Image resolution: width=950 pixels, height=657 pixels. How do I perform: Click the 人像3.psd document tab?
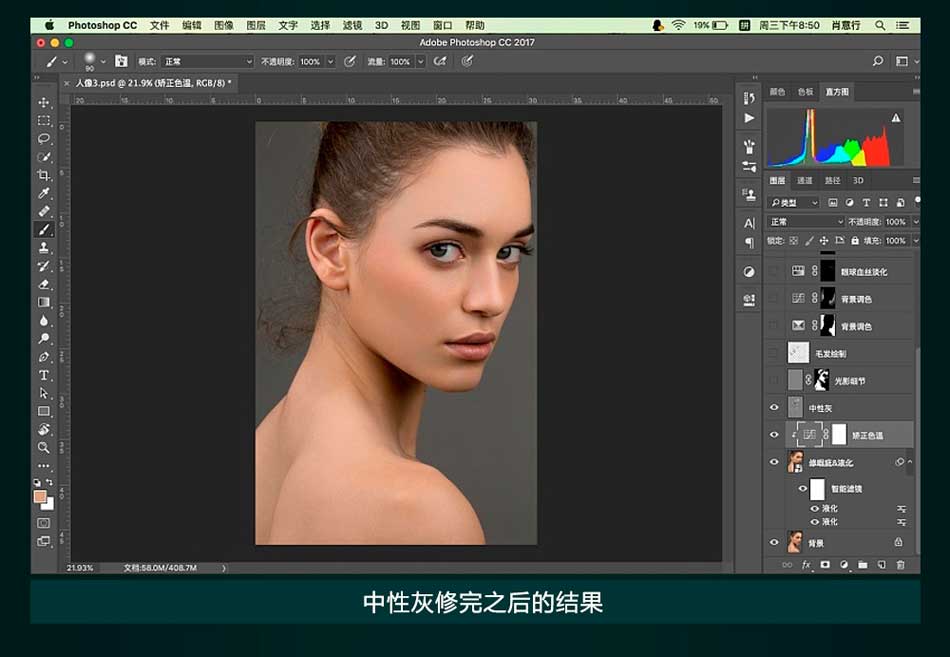(150, 84)
